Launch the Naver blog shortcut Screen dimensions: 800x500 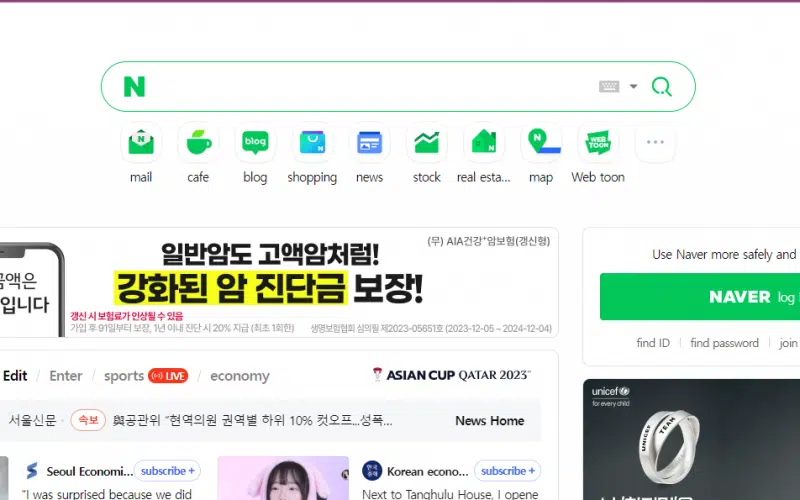(255, 143)
